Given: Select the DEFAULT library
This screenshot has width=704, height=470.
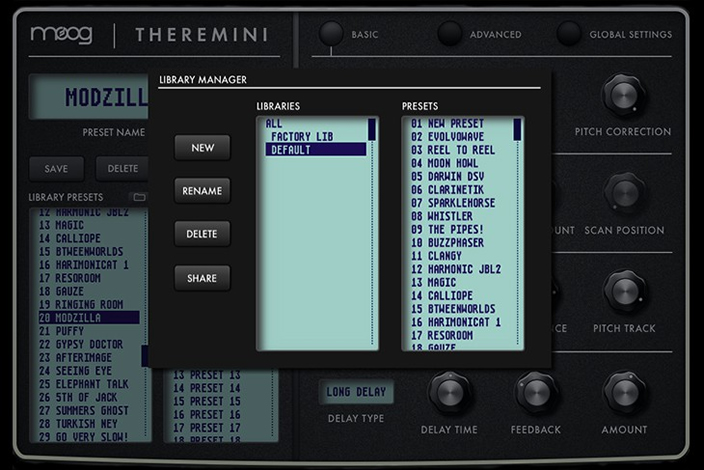Looking at the screenshot, I should click(x=316, y=149).
